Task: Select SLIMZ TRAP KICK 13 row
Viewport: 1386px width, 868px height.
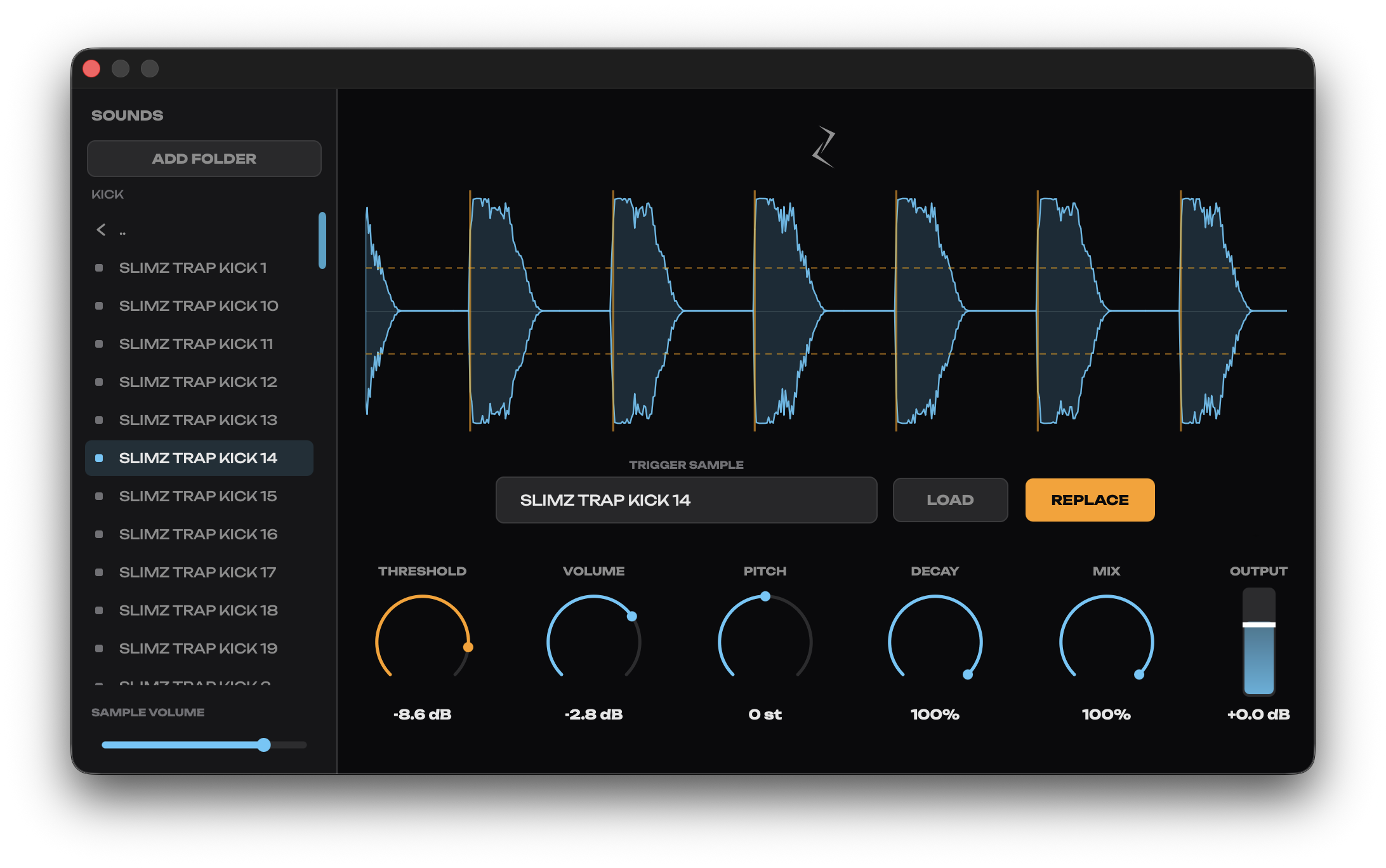Action: (x=199, y=420)
